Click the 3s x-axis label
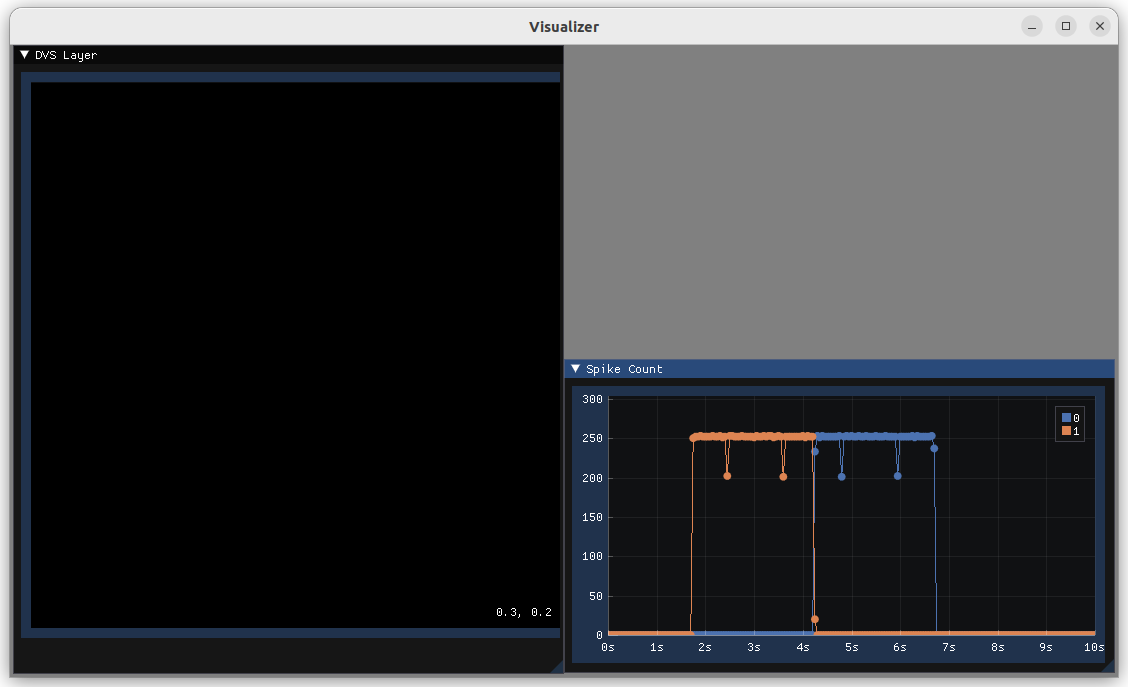 [x=754, y=647]
